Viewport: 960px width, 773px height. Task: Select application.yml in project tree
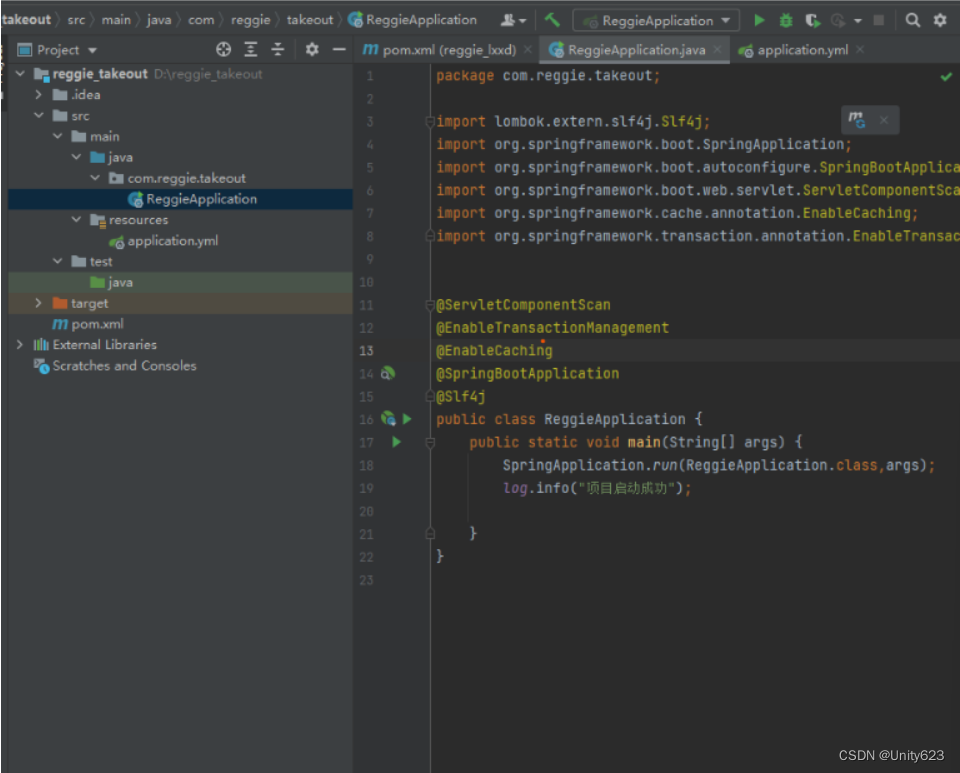tap(180, 241)
